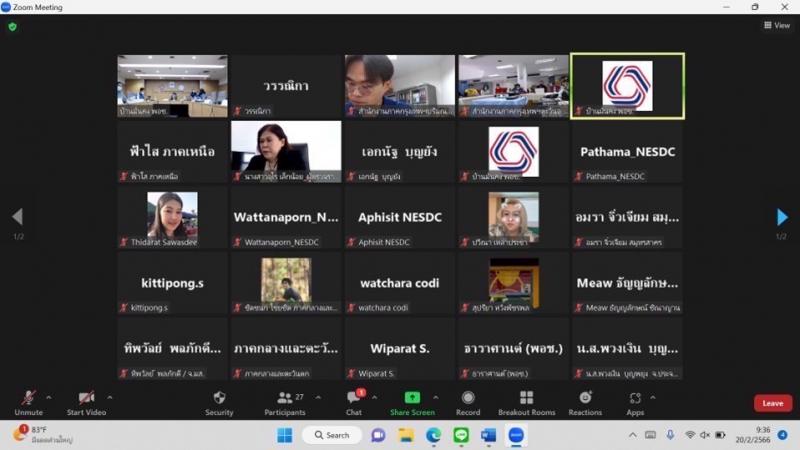Expand the arrow next to Chat
The width and height of the screenshot is (800, 450).
pyautogui.click(x=374, y=397)
